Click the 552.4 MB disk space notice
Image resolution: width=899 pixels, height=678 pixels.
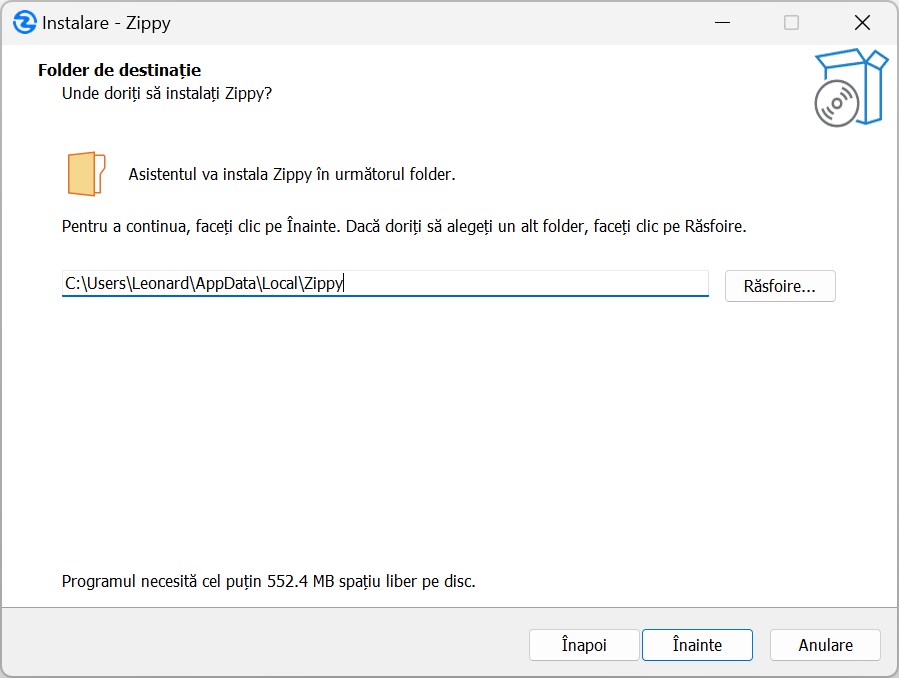point(268,581)
